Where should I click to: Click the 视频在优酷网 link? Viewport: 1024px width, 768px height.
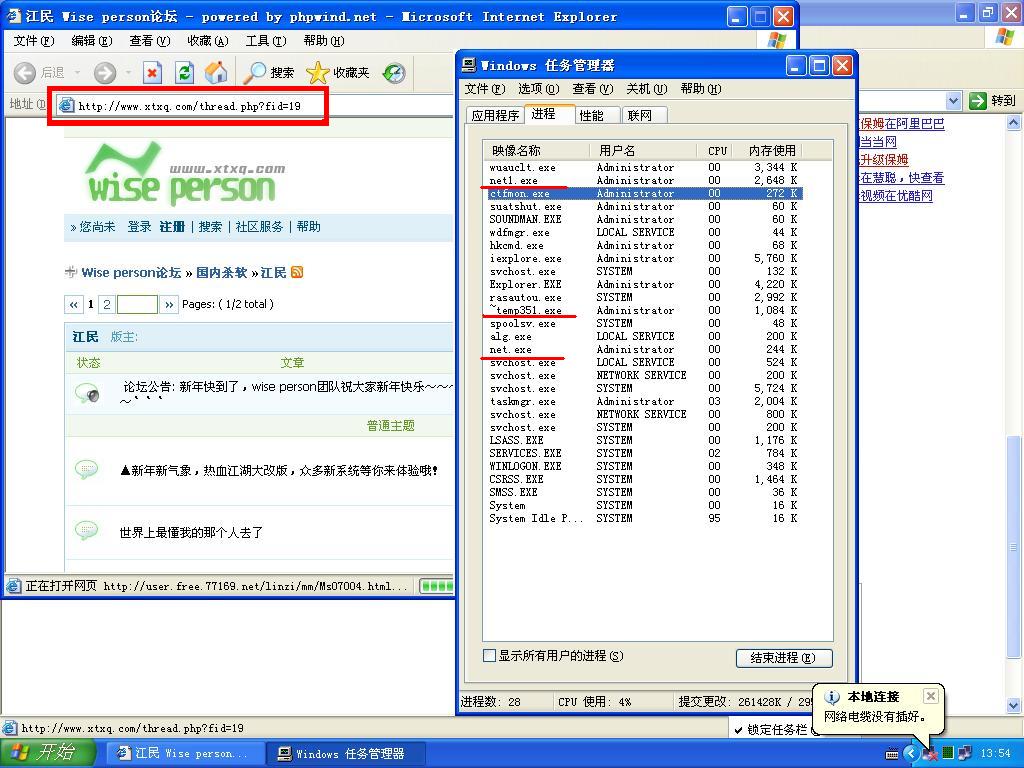896,195
